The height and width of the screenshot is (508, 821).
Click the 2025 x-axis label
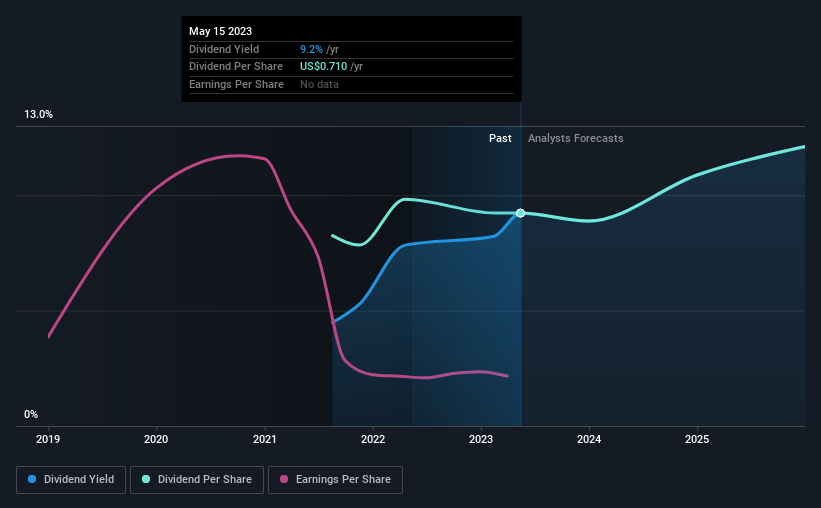[x=697, y=439]
